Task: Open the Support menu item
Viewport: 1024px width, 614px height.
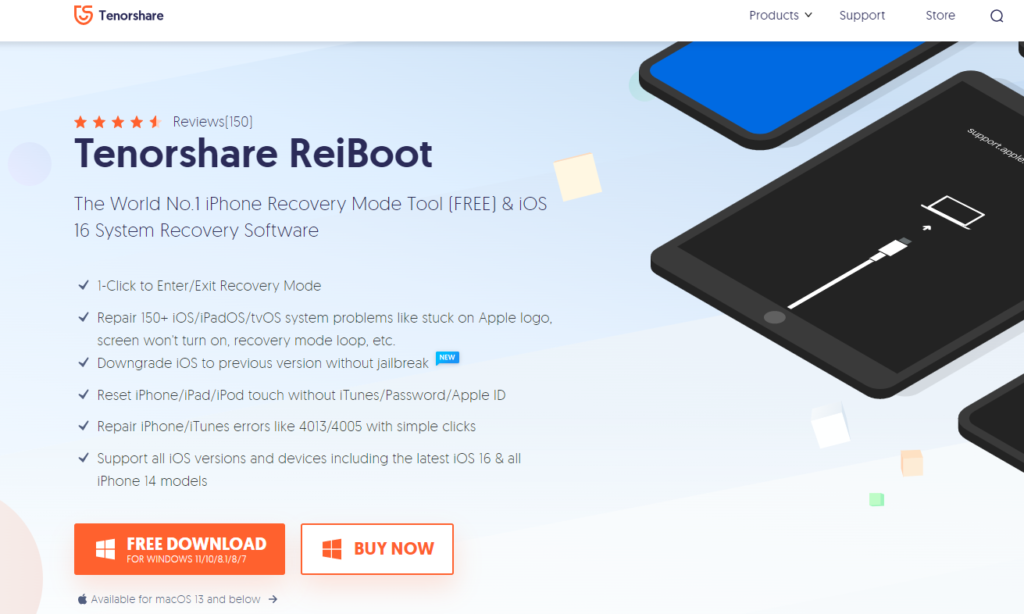Action: 861,15
